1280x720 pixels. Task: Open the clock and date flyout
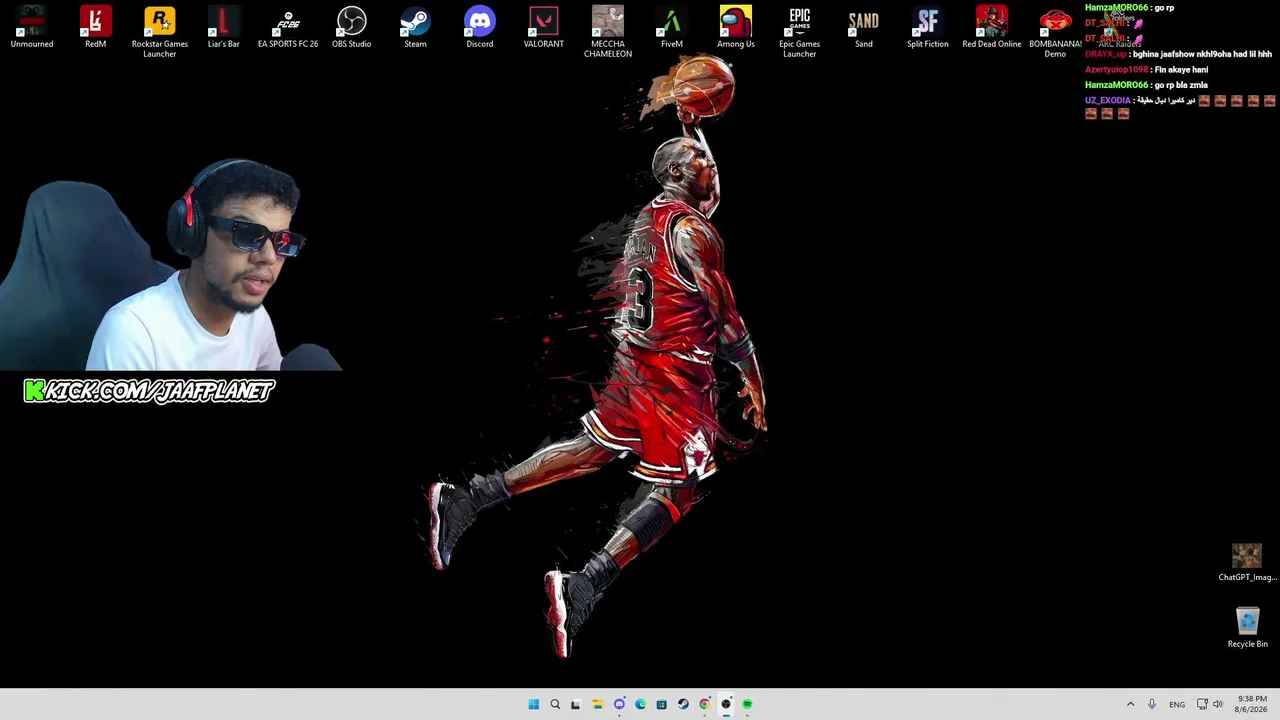[x=1252, y=704]
